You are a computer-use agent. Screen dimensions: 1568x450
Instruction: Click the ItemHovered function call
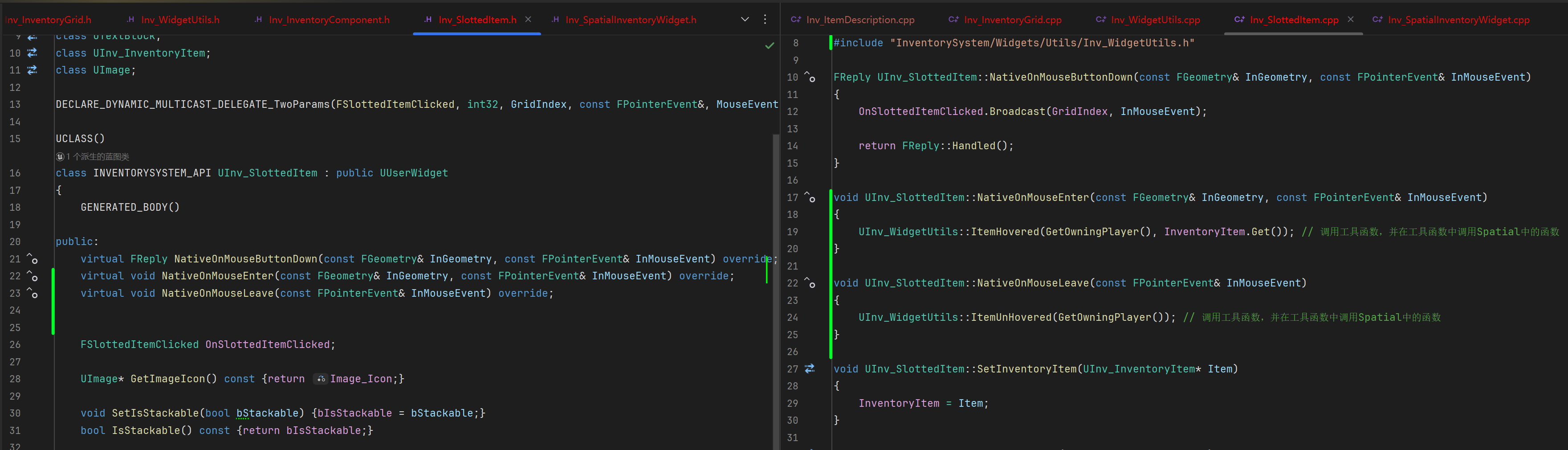click(1005, 231)
